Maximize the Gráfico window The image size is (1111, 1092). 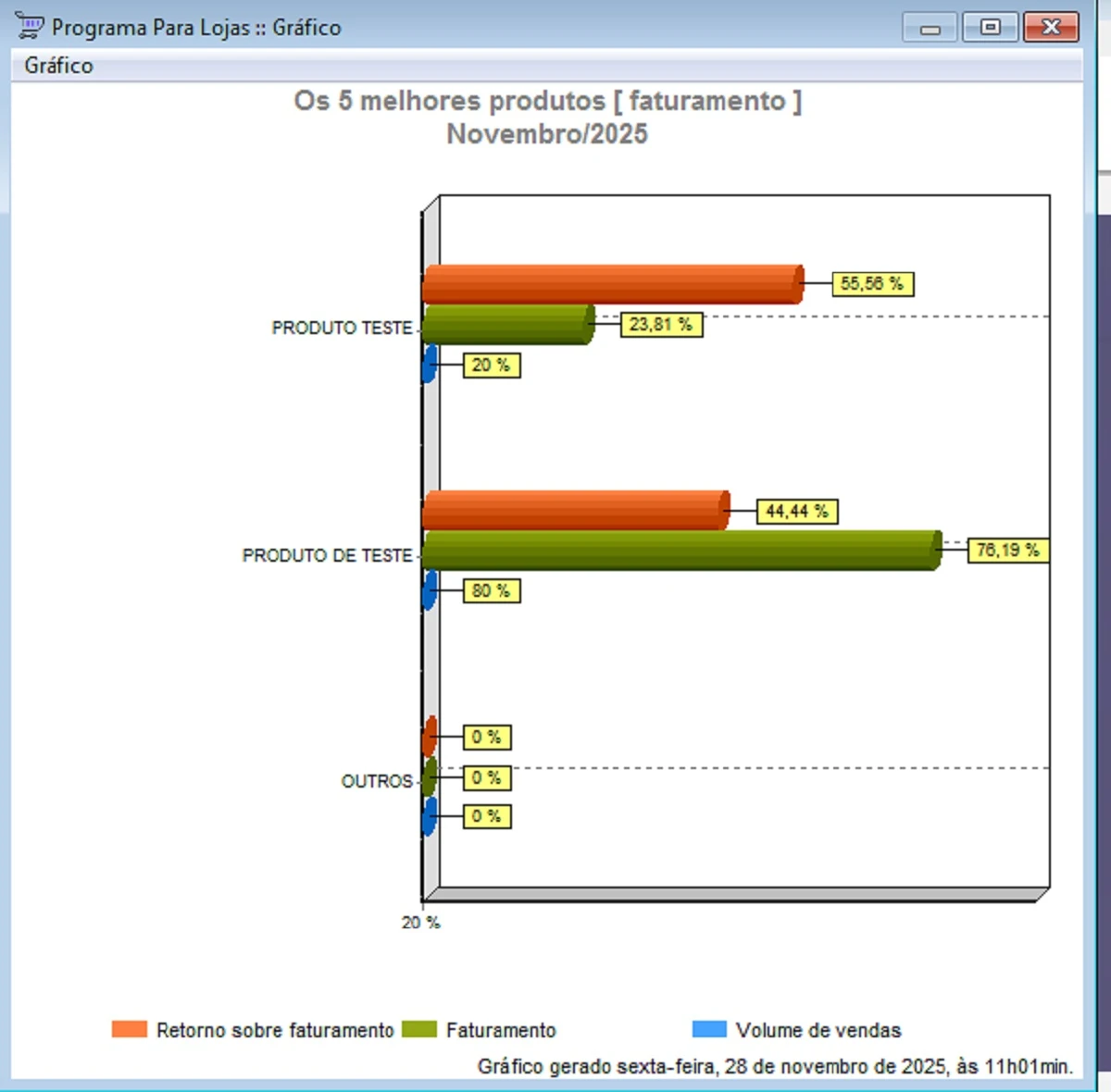point(990,27)
